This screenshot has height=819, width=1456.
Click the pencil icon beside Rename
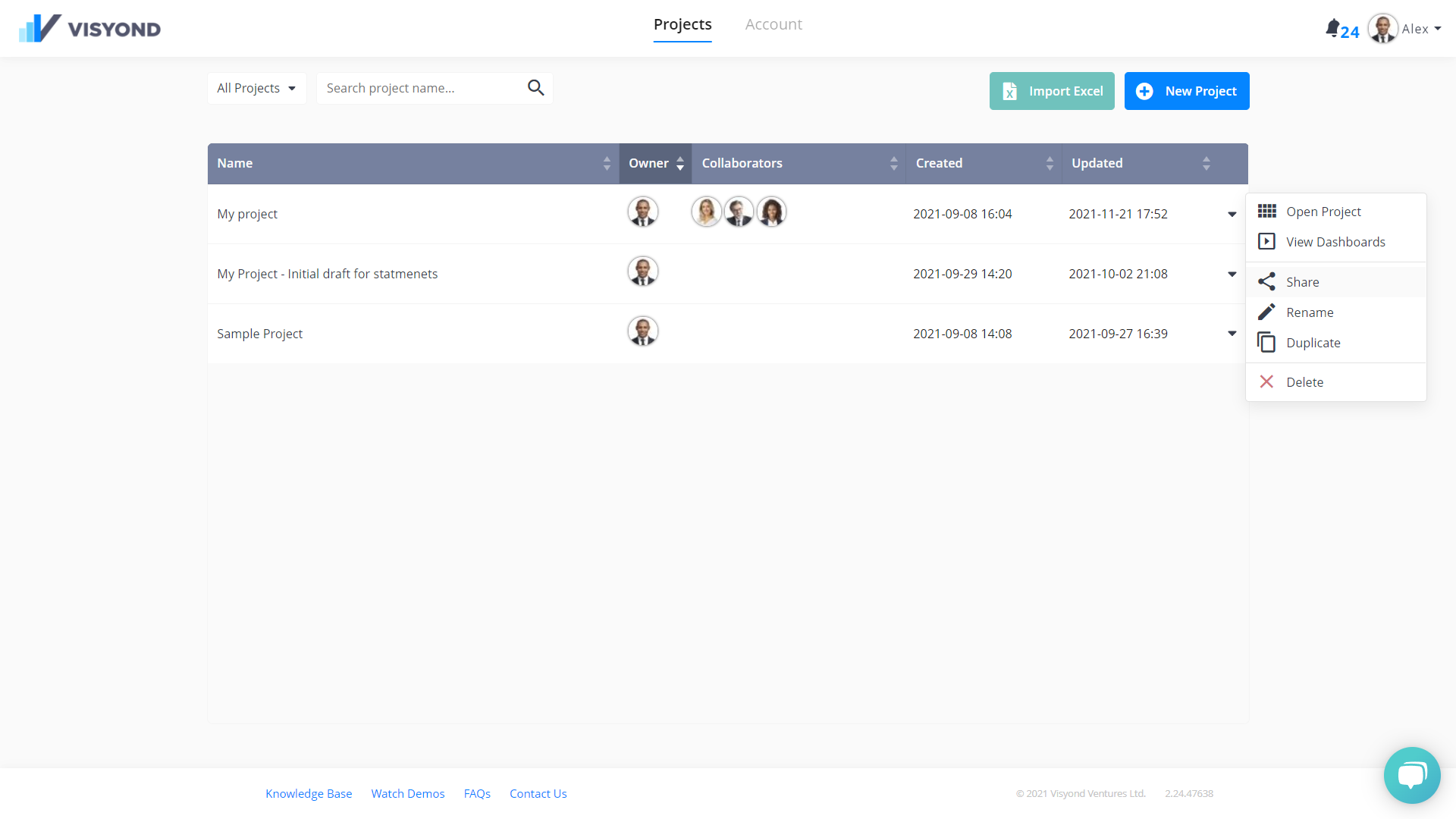pos(1266,312)
